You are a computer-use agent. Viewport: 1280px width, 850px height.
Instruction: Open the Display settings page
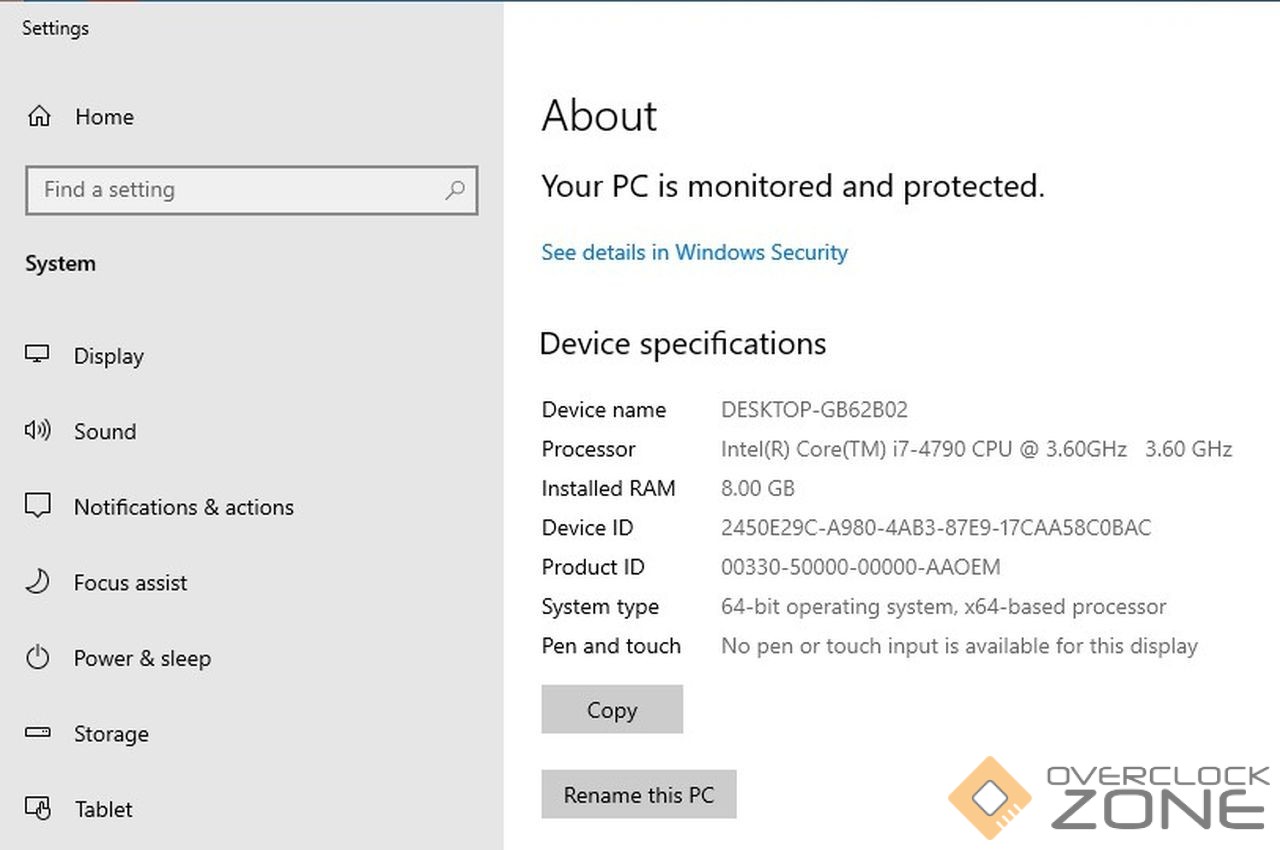(108, 356)
